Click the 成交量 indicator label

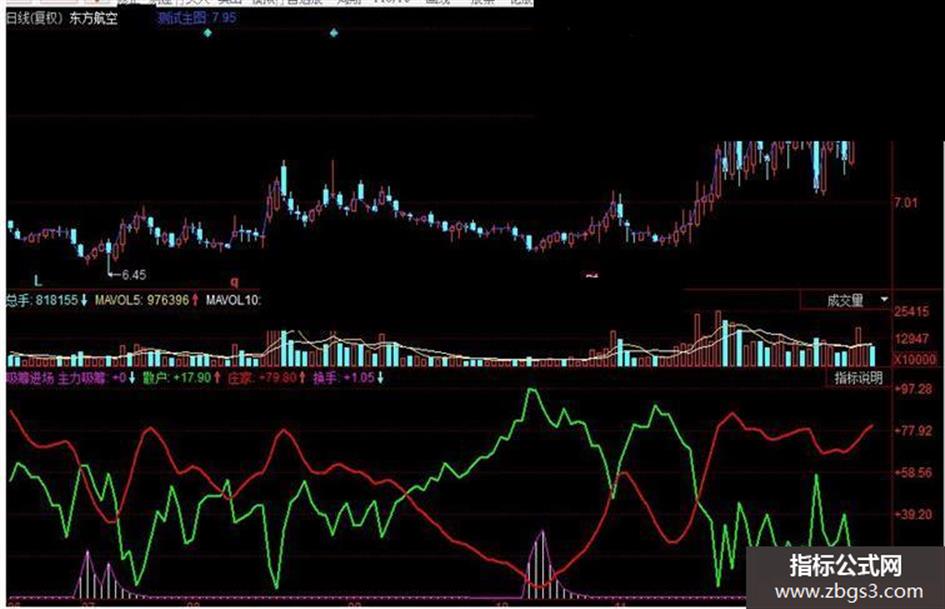[845, 300]
